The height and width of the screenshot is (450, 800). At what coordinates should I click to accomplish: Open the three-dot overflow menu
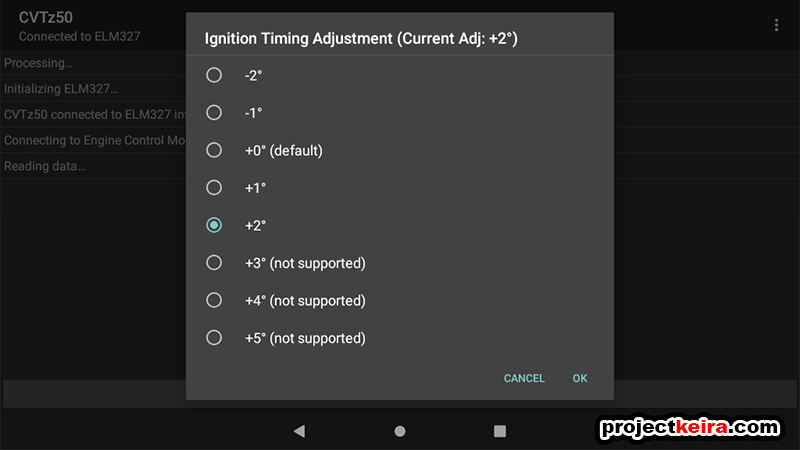(x=776, y=25)
